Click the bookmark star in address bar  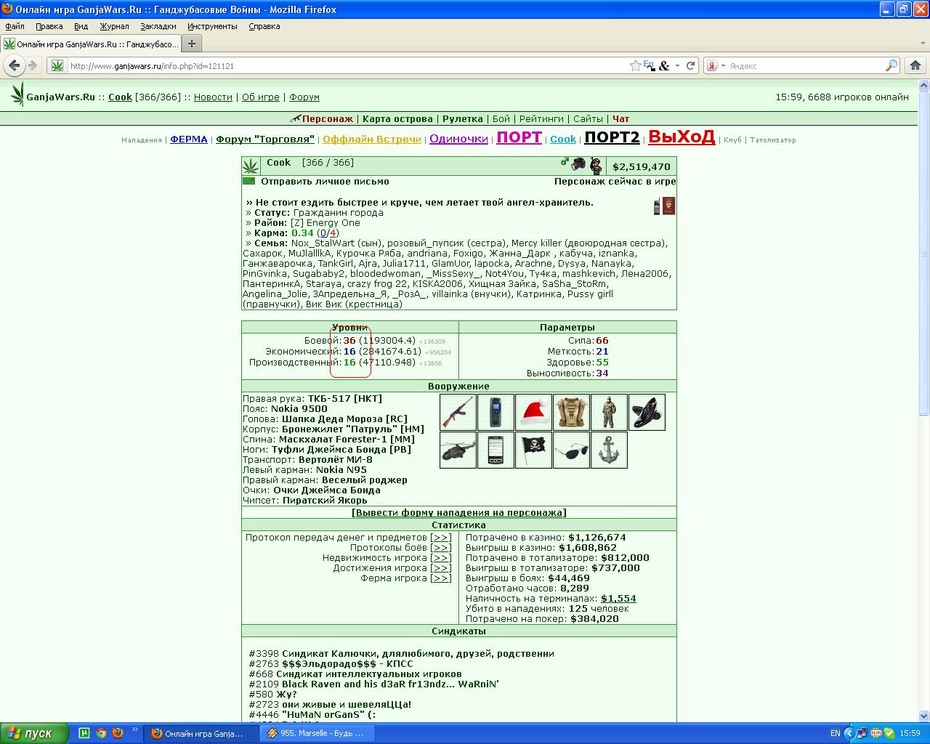(x=635, y=66)
